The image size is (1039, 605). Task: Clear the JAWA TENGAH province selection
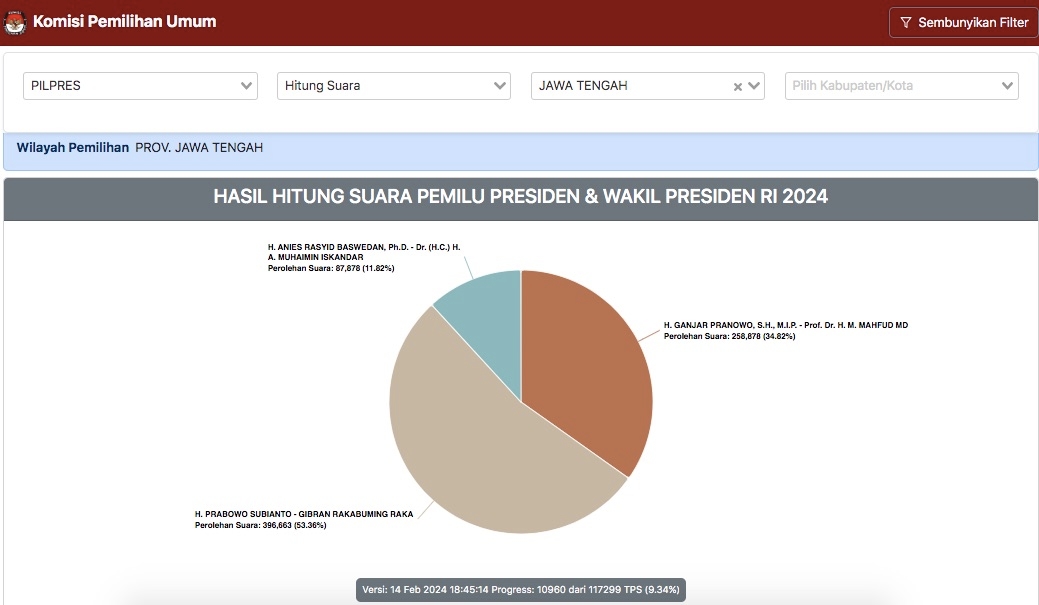click(738, 87)
